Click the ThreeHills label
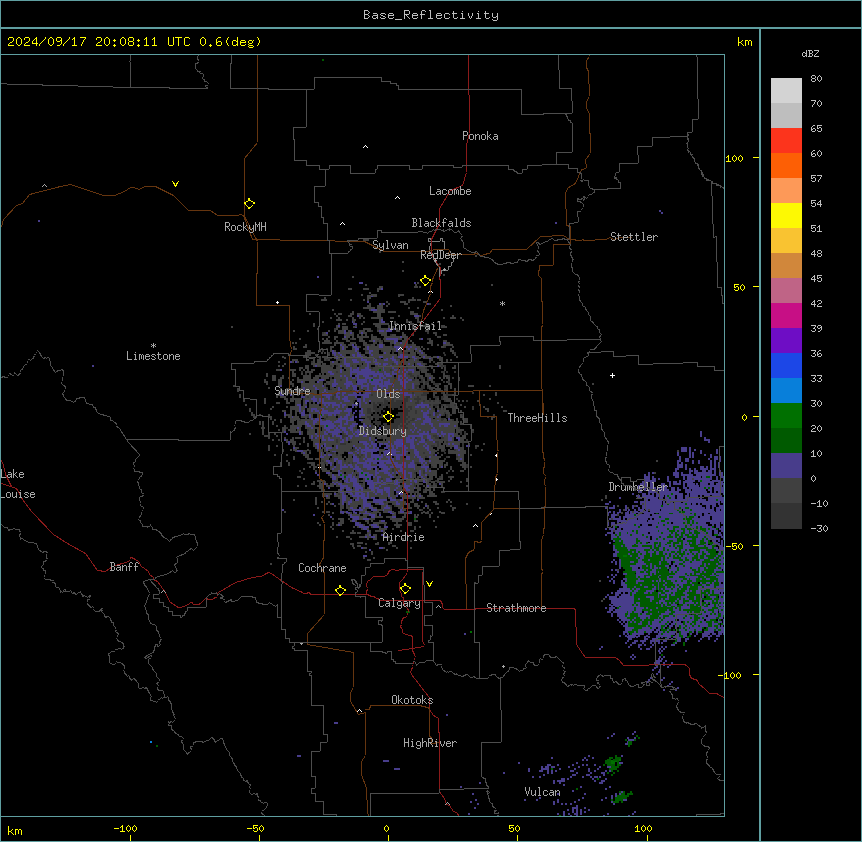862x842 pixels. pos(537,418)
